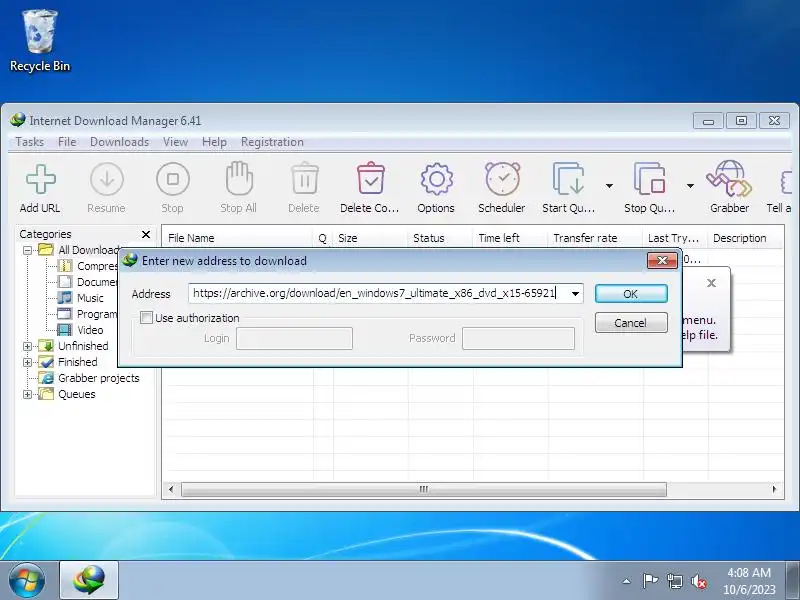Dismiss the tip popup behind the dialog

tap(711, 283)
